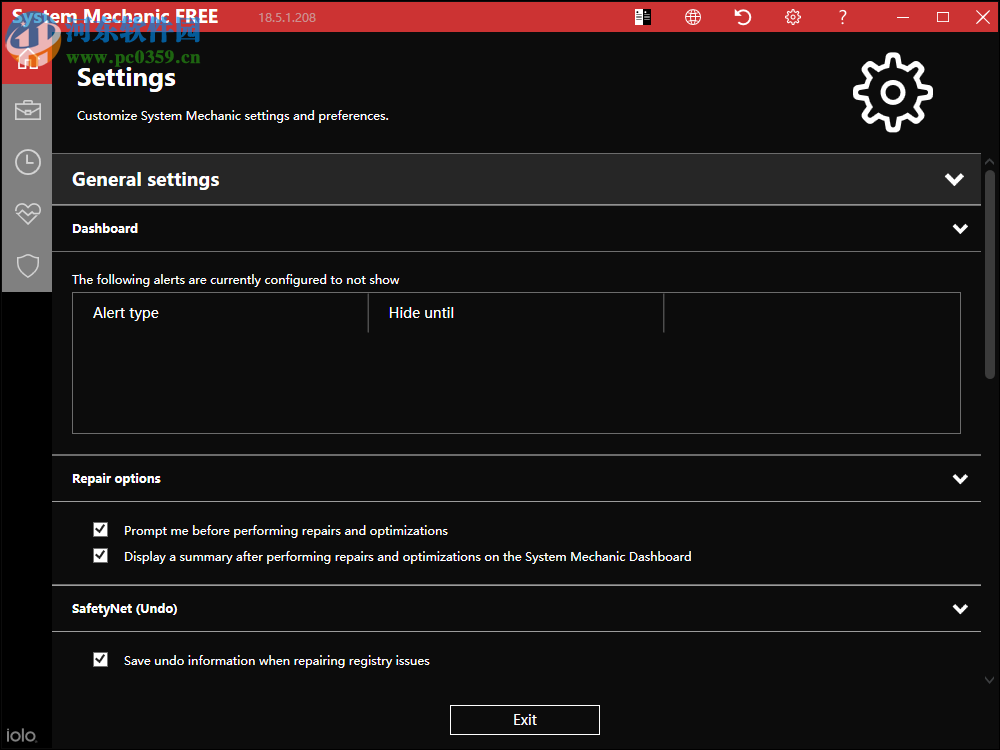Viewport: 1000px width, 750px height.
Task: Click the clock history icon in the sidebar
Action: point(27,162)
